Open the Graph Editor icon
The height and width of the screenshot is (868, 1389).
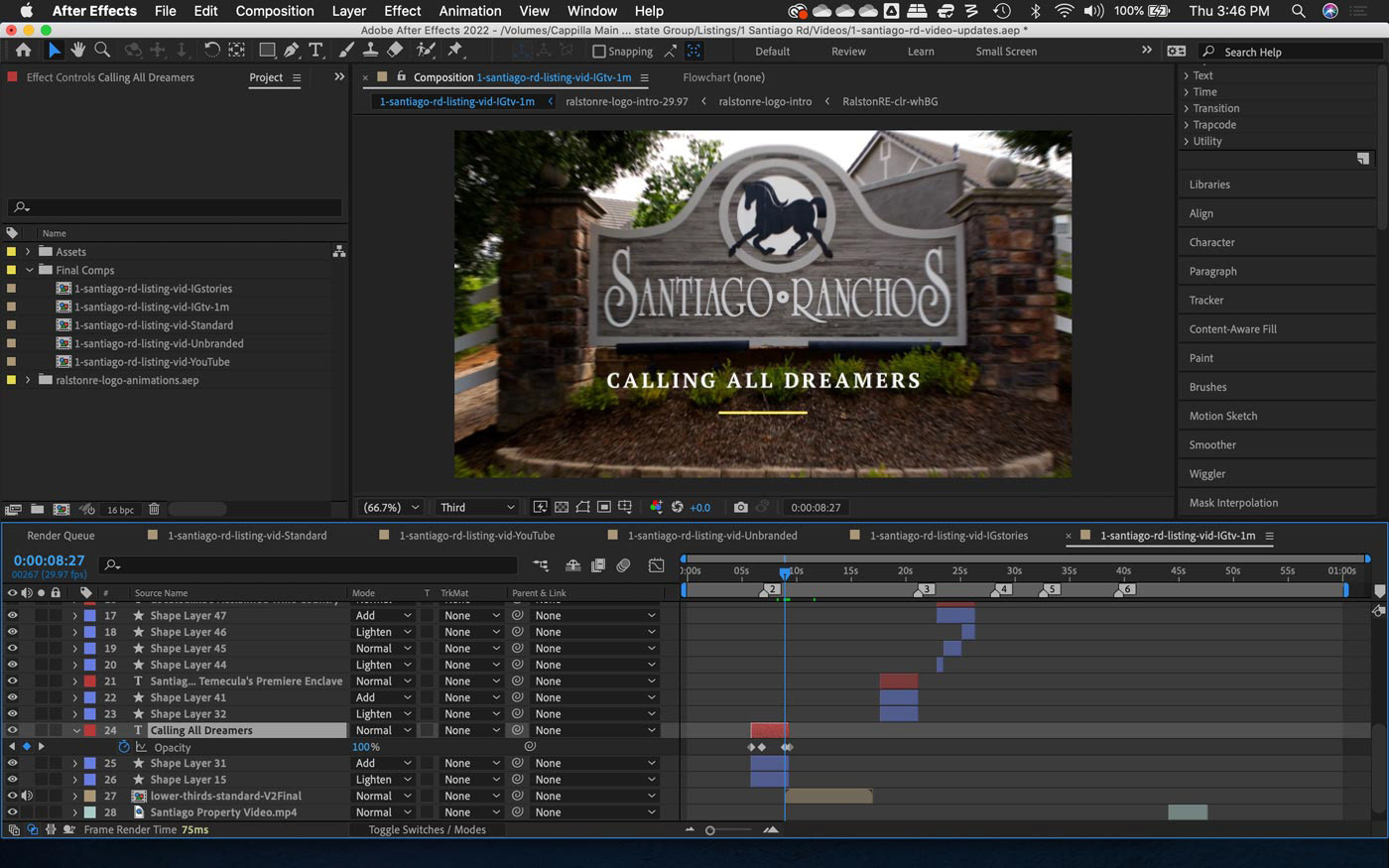pyautogui.click(x=656, y=565)
